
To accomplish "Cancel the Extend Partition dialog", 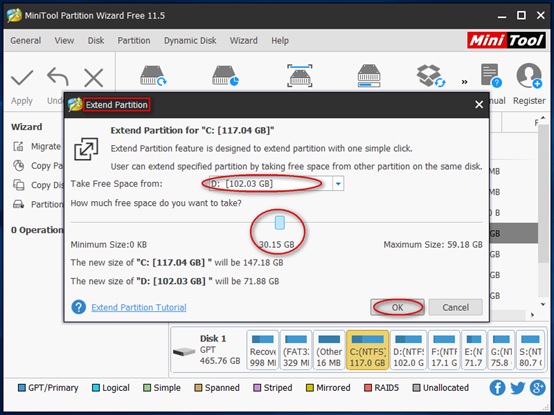I will point(455,307).
